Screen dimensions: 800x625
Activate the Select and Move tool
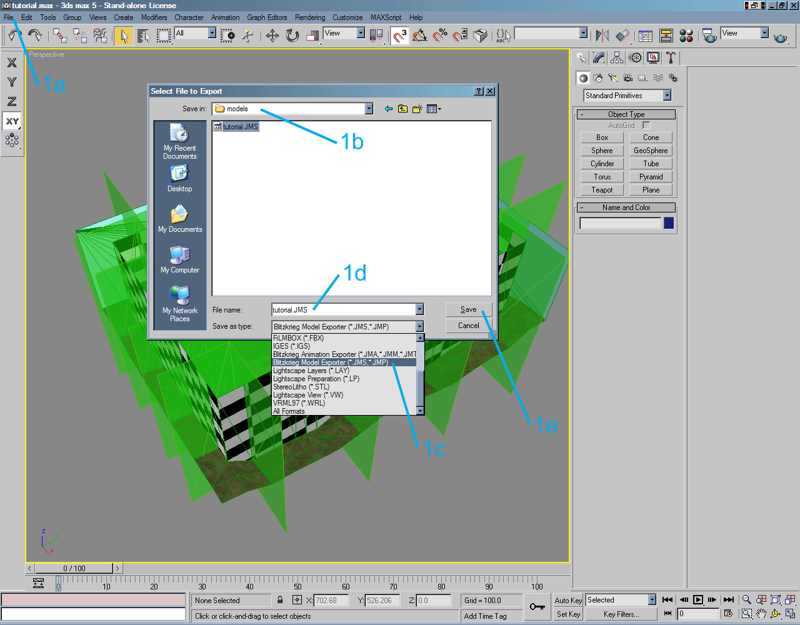point(271,35)
